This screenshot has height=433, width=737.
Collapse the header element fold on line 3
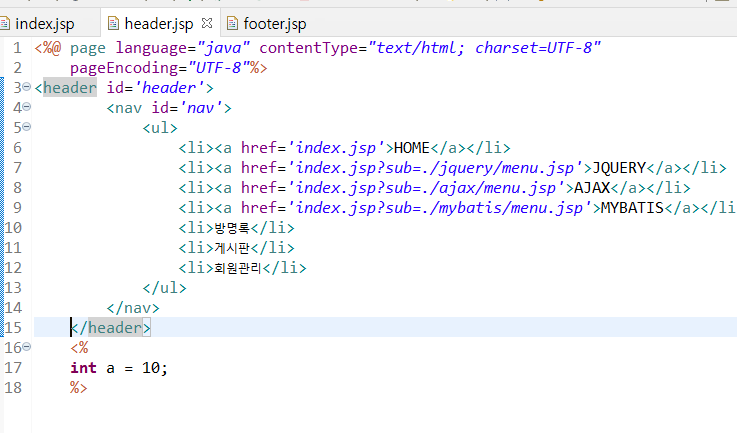pos(27,87)
